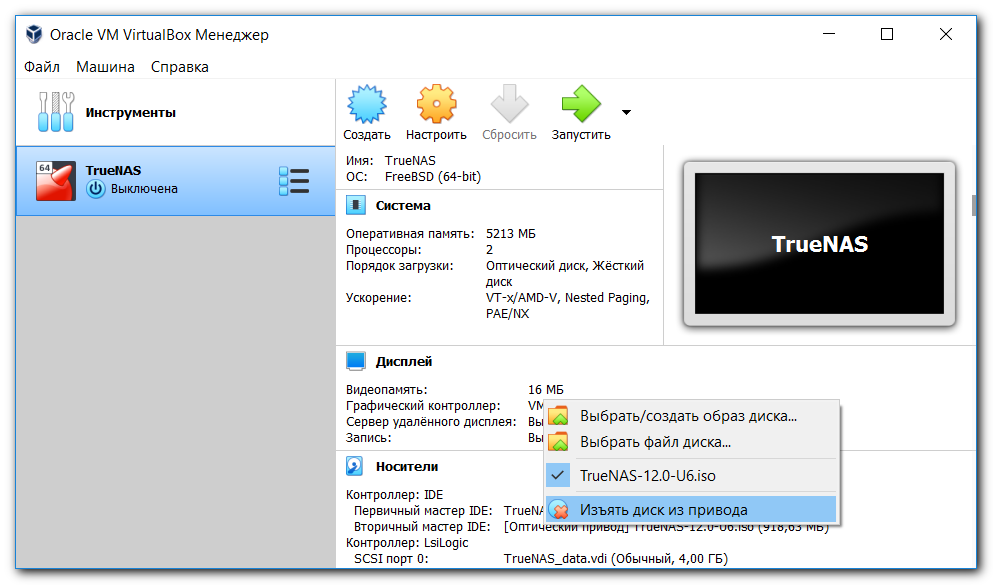Click the Запись label in Дисплей section
This screenshot has height=585, width=993.
pyautogui.click(x=369, y=437)
